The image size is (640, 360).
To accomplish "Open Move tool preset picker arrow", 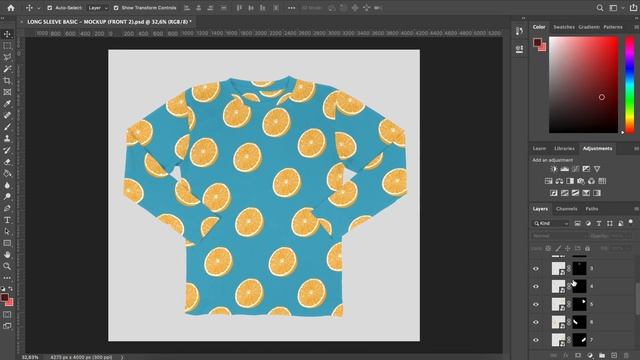I will (39, 8).
